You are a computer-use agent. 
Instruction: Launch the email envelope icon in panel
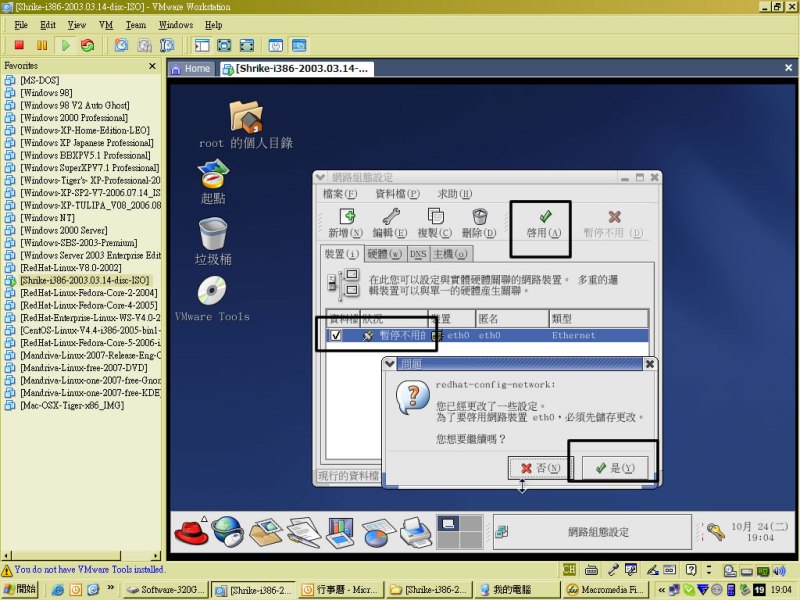(x=265, y=532)
